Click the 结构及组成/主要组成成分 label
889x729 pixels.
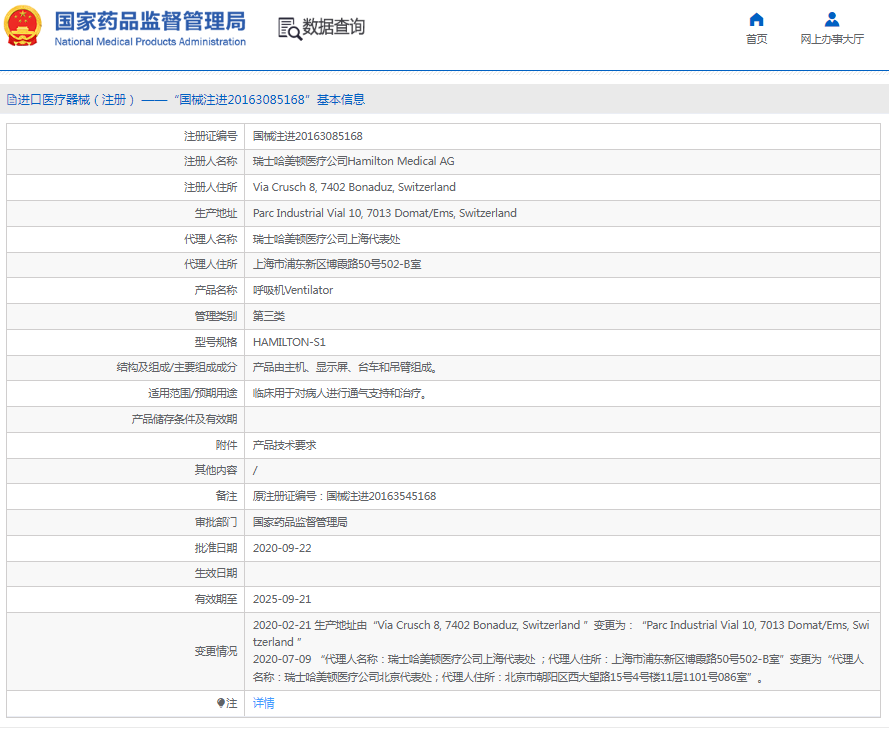coord(177,367)
